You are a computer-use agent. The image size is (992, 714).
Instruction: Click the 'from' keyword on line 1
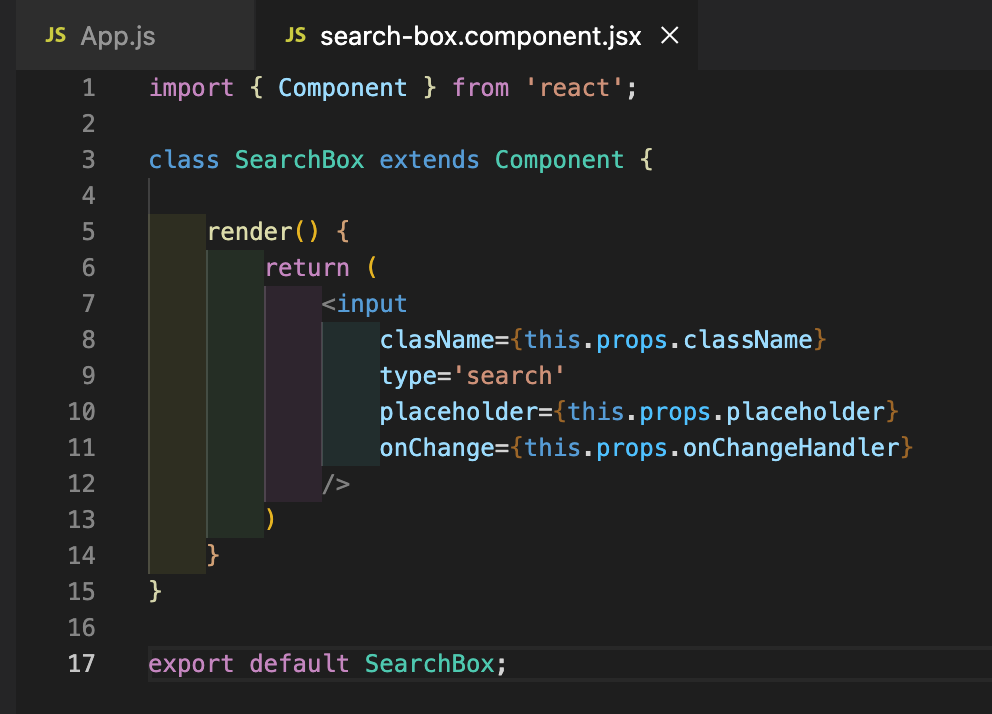click(480, 88)
